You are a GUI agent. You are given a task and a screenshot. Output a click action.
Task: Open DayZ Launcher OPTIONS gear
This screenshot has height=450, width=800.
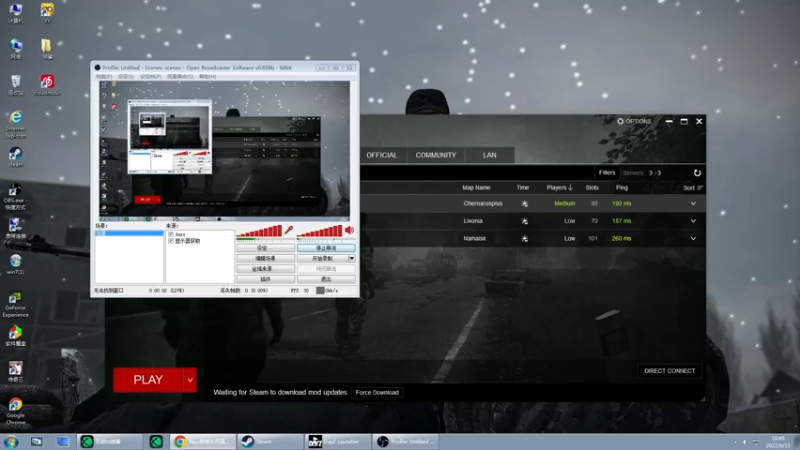[634, 121]
